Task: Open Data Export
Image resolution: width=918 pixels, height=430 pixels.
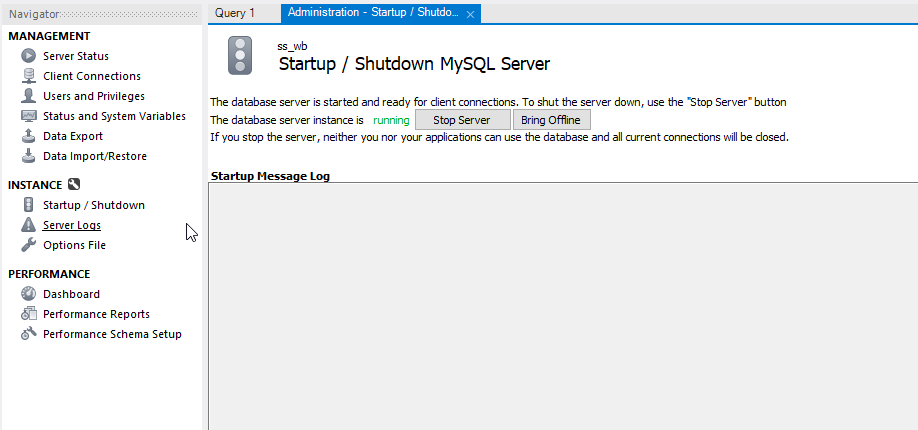Action: click(x=73, y=136)
